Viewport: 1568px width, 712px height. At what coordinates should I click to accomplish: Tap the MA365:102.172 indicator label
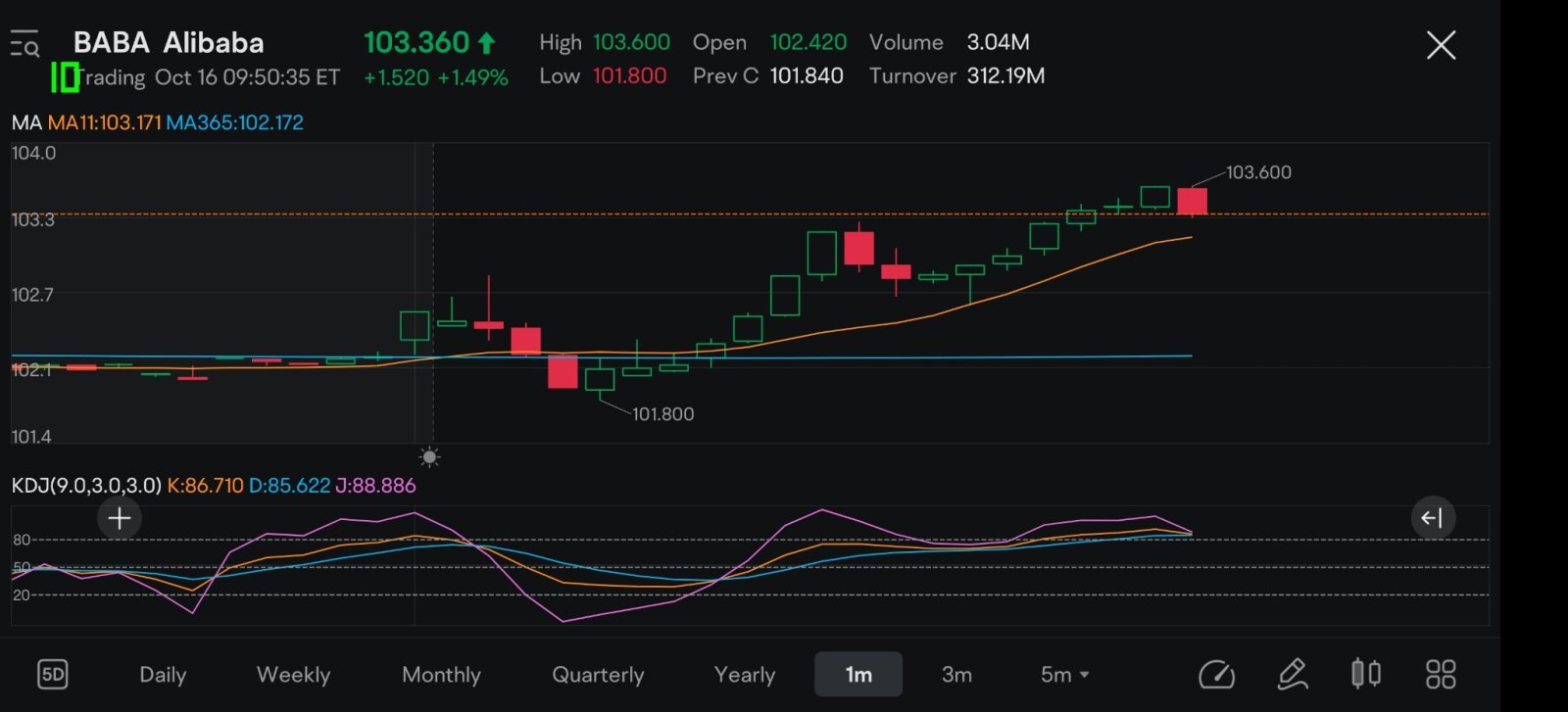(x=234, y=122)
